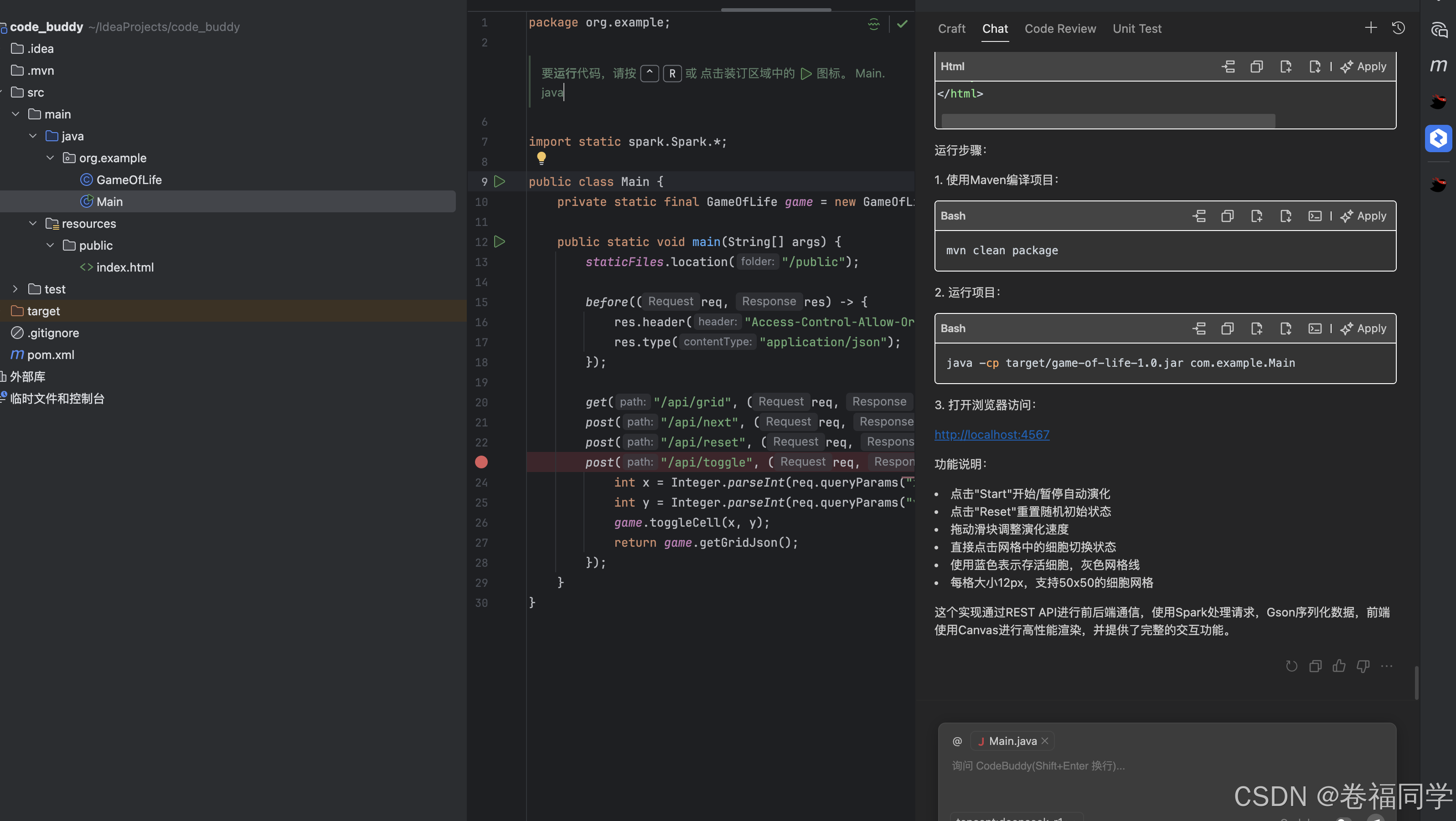
Task: Give thumbs down to the response
Action: [x=1363, y=666]
